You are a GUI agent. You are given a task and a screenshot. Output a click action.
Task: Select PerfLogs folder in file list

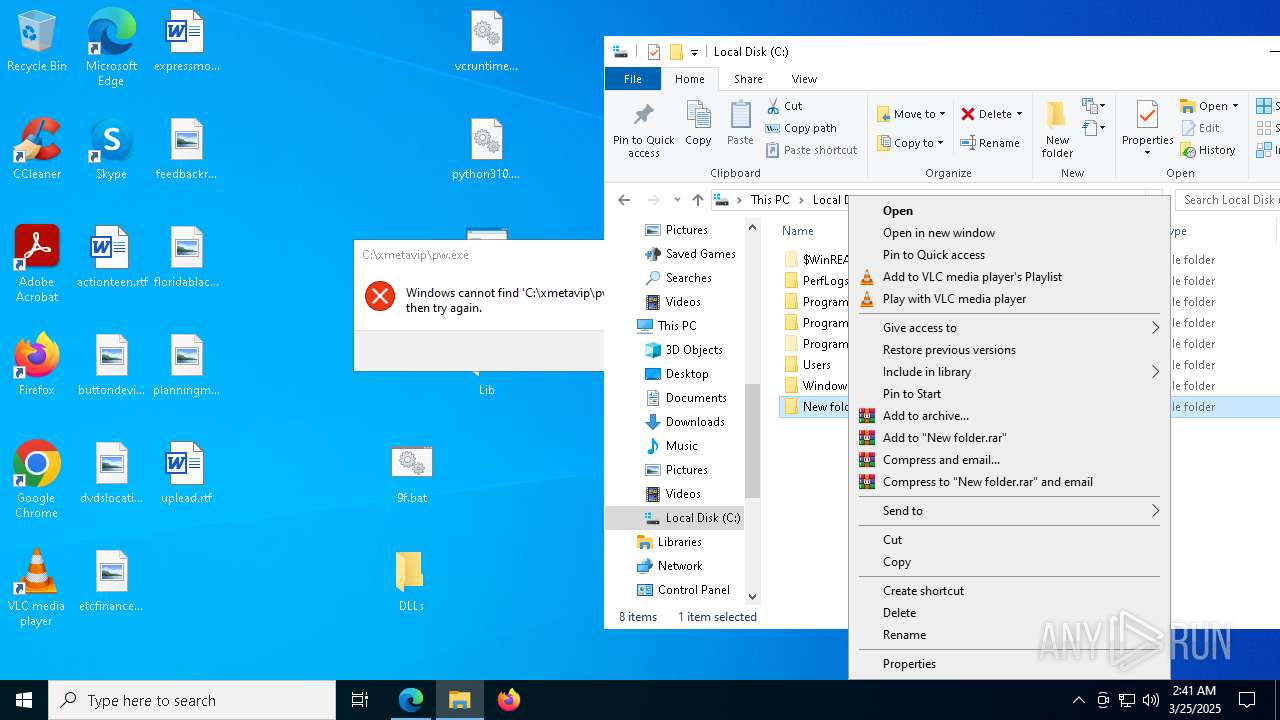pyautogui.click(x=816, y=281)
